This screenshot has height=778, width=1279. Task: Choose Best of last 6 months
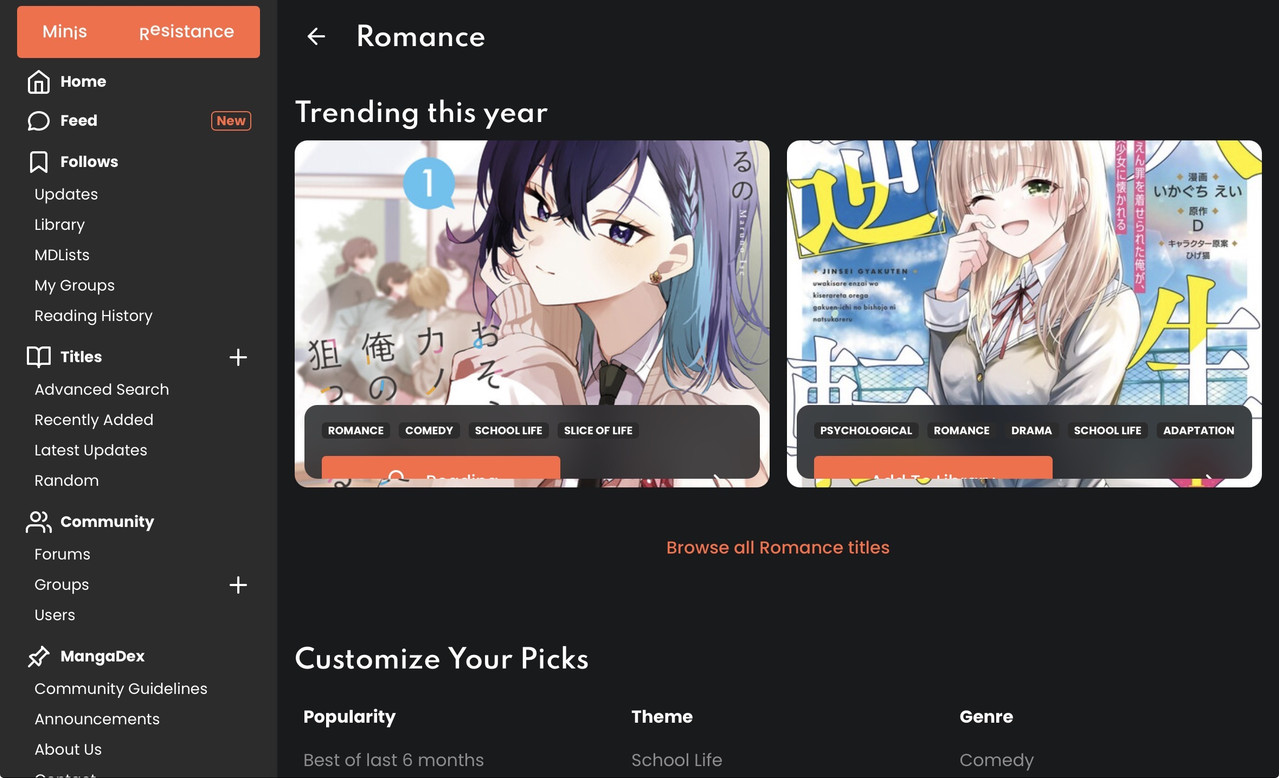click(x=394, y=760)
